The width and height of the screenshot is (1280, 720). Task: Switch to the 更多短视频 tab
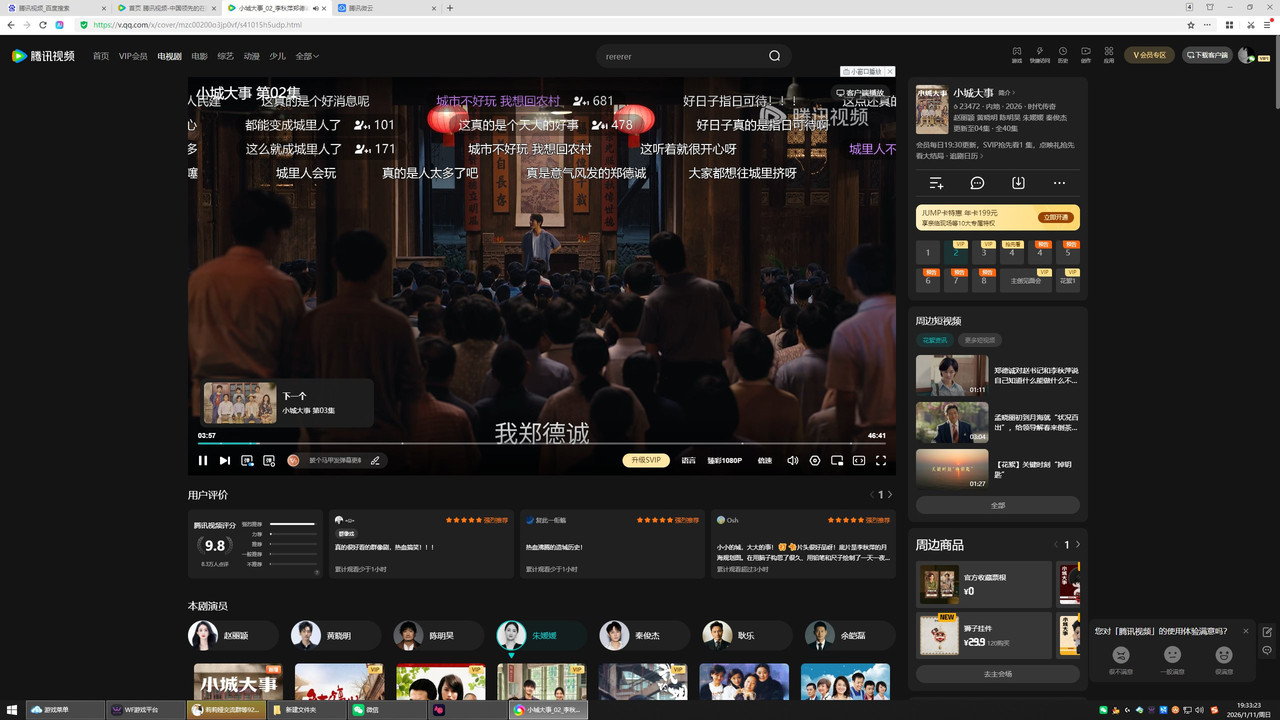click(980, 340)
